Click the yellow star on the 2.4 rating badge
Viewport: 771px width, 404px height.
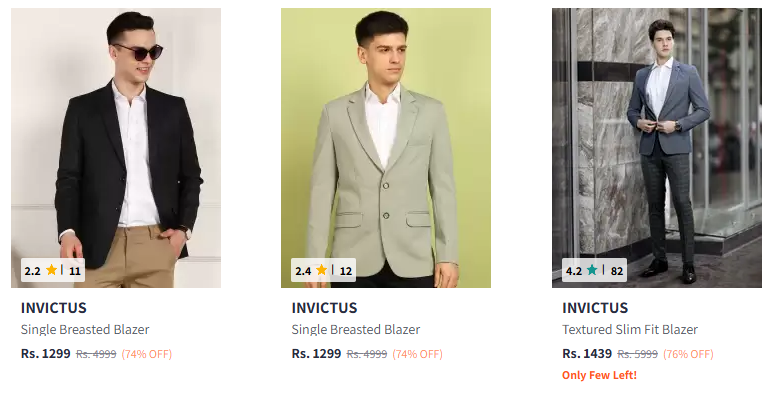[322, 270]
